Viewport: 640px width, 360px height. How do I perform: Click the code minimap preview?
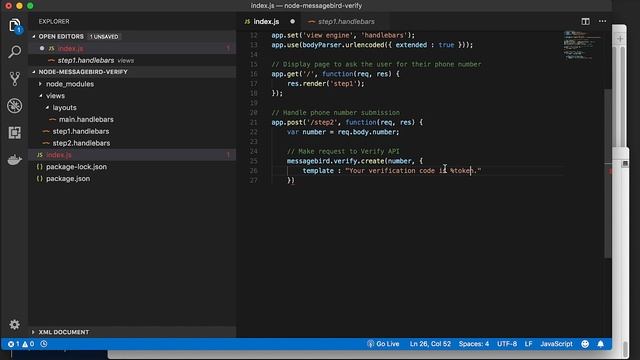tap(582, 45)
